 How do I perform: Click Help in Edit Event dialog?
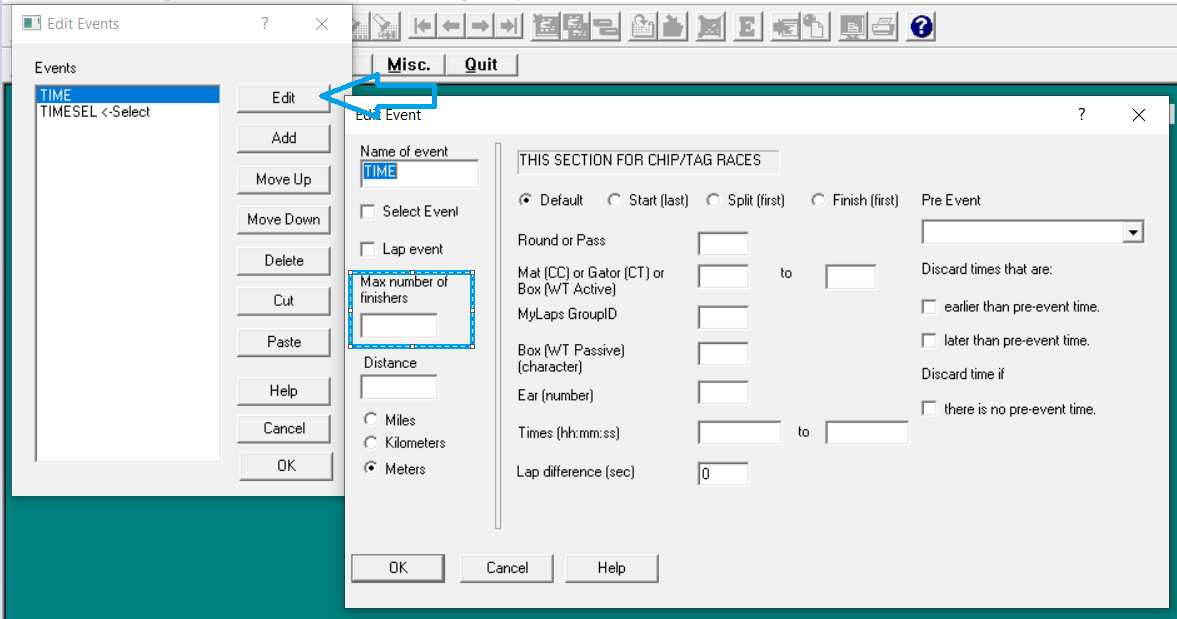coord(612,568)
